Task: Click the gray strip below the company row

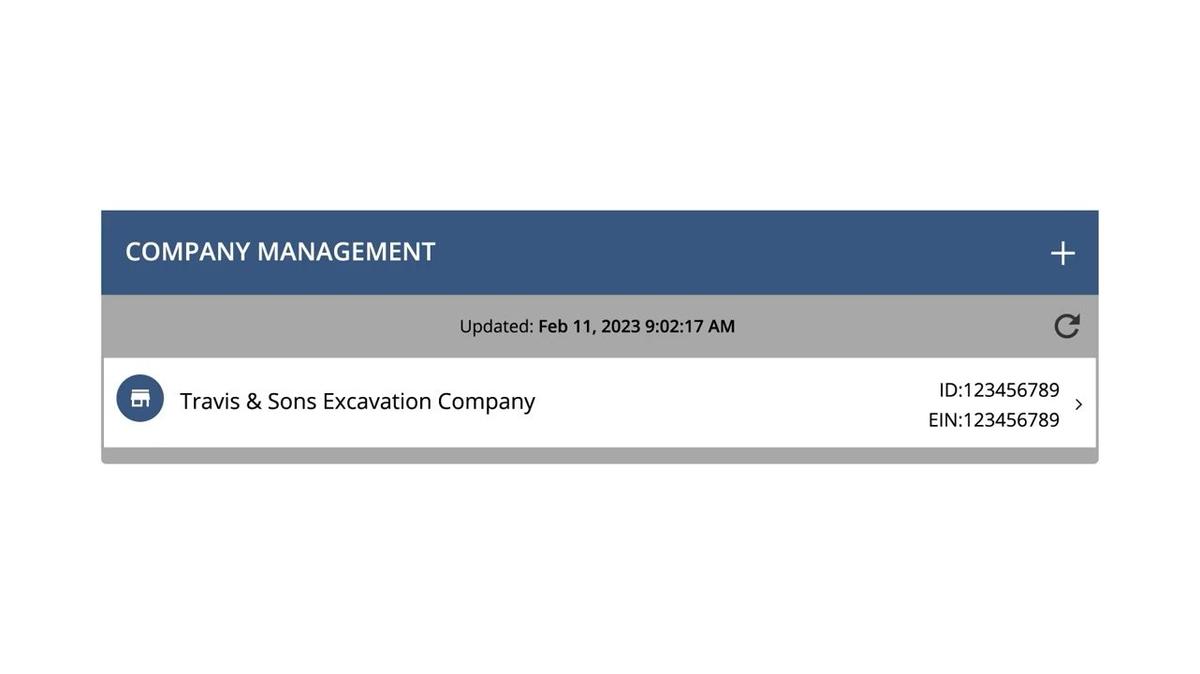Action: point(600,456)
